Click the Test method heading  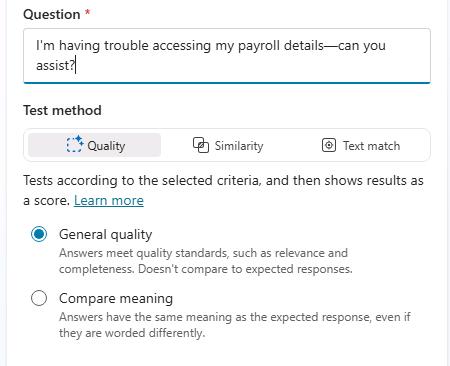point(62,110)
